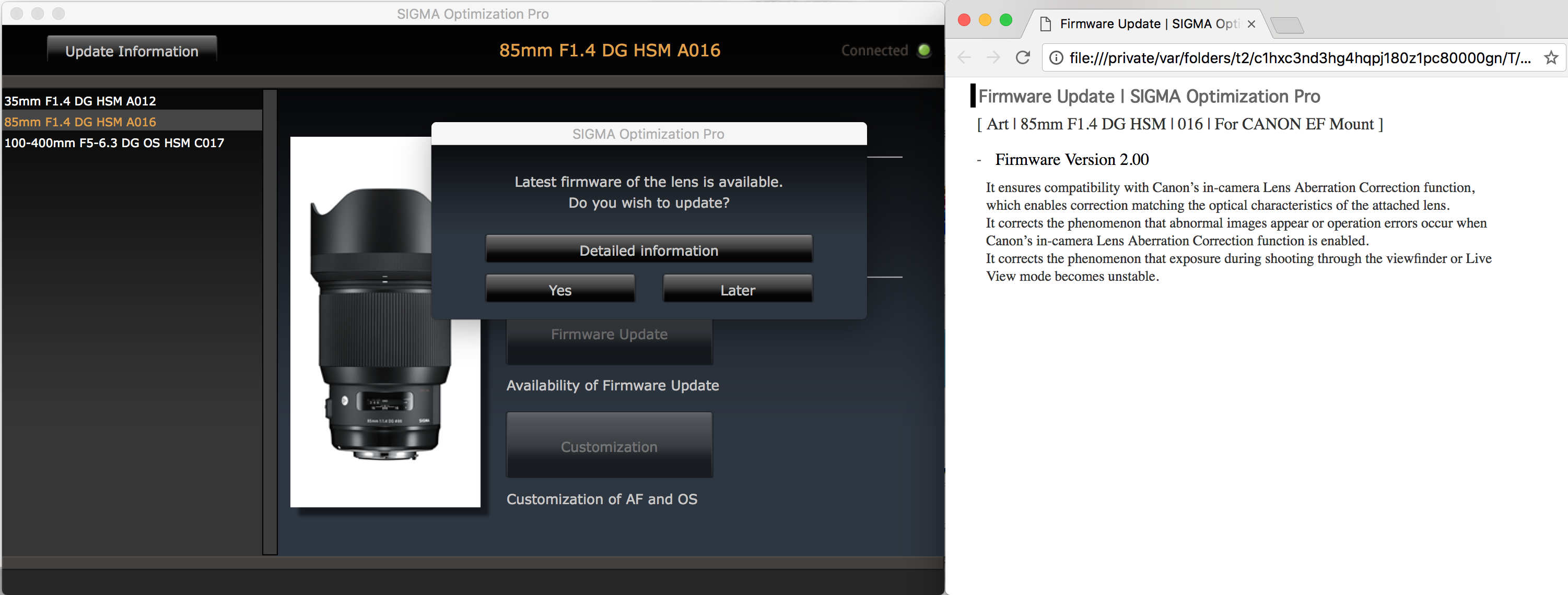
Task: Click 'Firmware Version 2.00' text in browser
Action: click(x=1071, y=159)
